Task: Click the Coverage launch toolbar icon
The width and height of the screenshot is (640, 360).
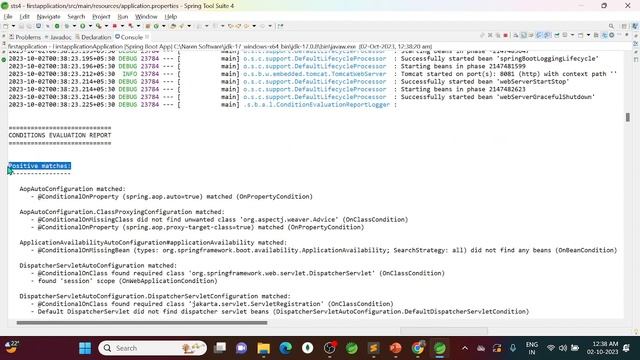Action: coord(98,26)
